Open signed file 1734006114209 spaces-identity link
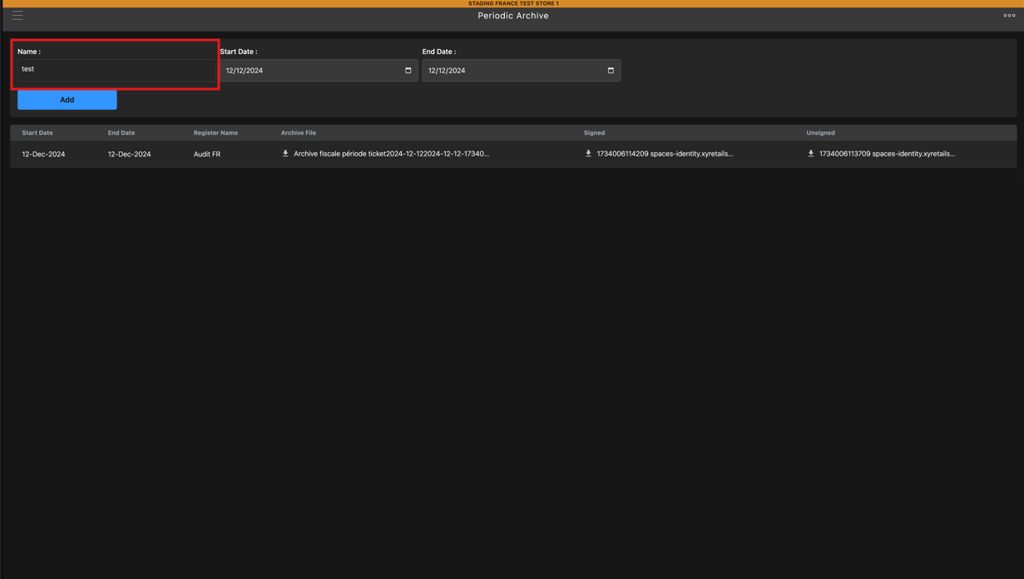This screenshot has width=1024, height=579. (x=665, y=154)
